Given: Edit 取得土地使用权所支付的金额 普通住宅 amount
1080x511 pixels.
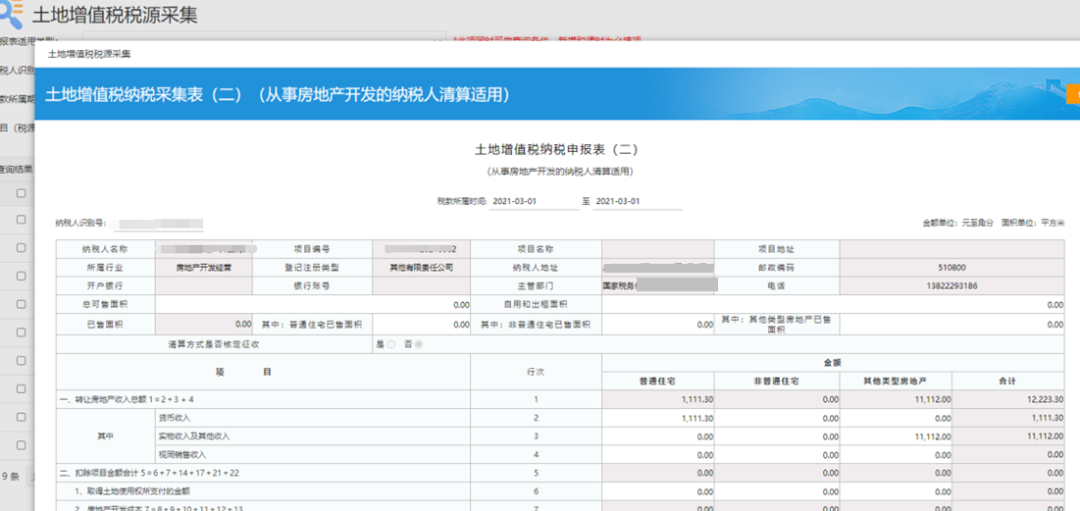Looking at the screenshot, I should pyautogui.click(x=658, y=492).
